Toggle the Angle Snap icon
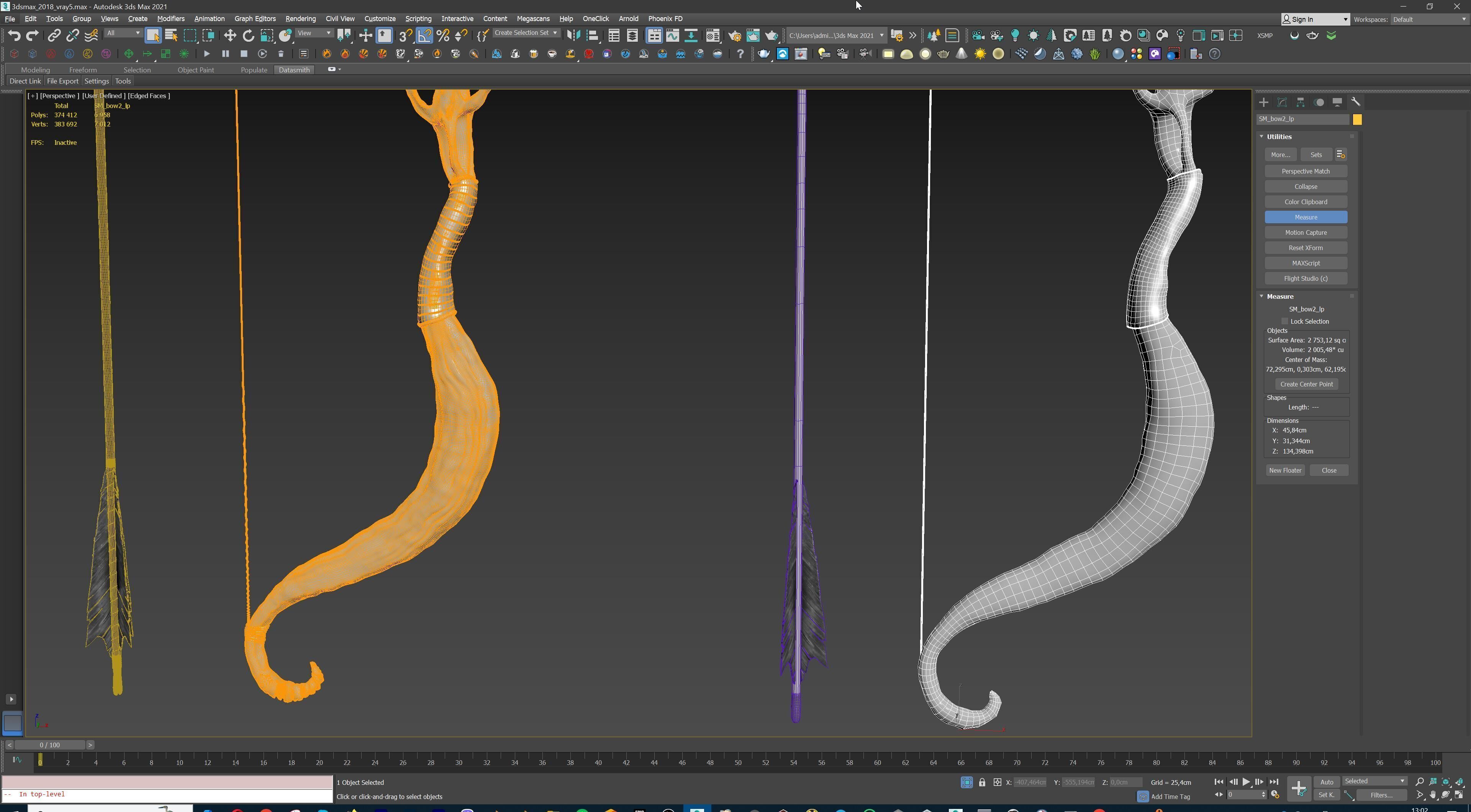Viewport: 1471px width, 812px height. pos(424,35)
